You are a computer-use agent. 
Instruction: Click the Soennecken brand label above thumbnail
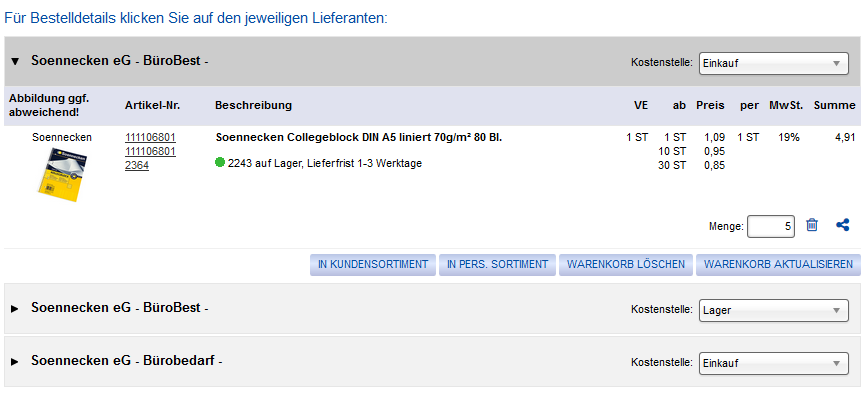coord(62,138)
